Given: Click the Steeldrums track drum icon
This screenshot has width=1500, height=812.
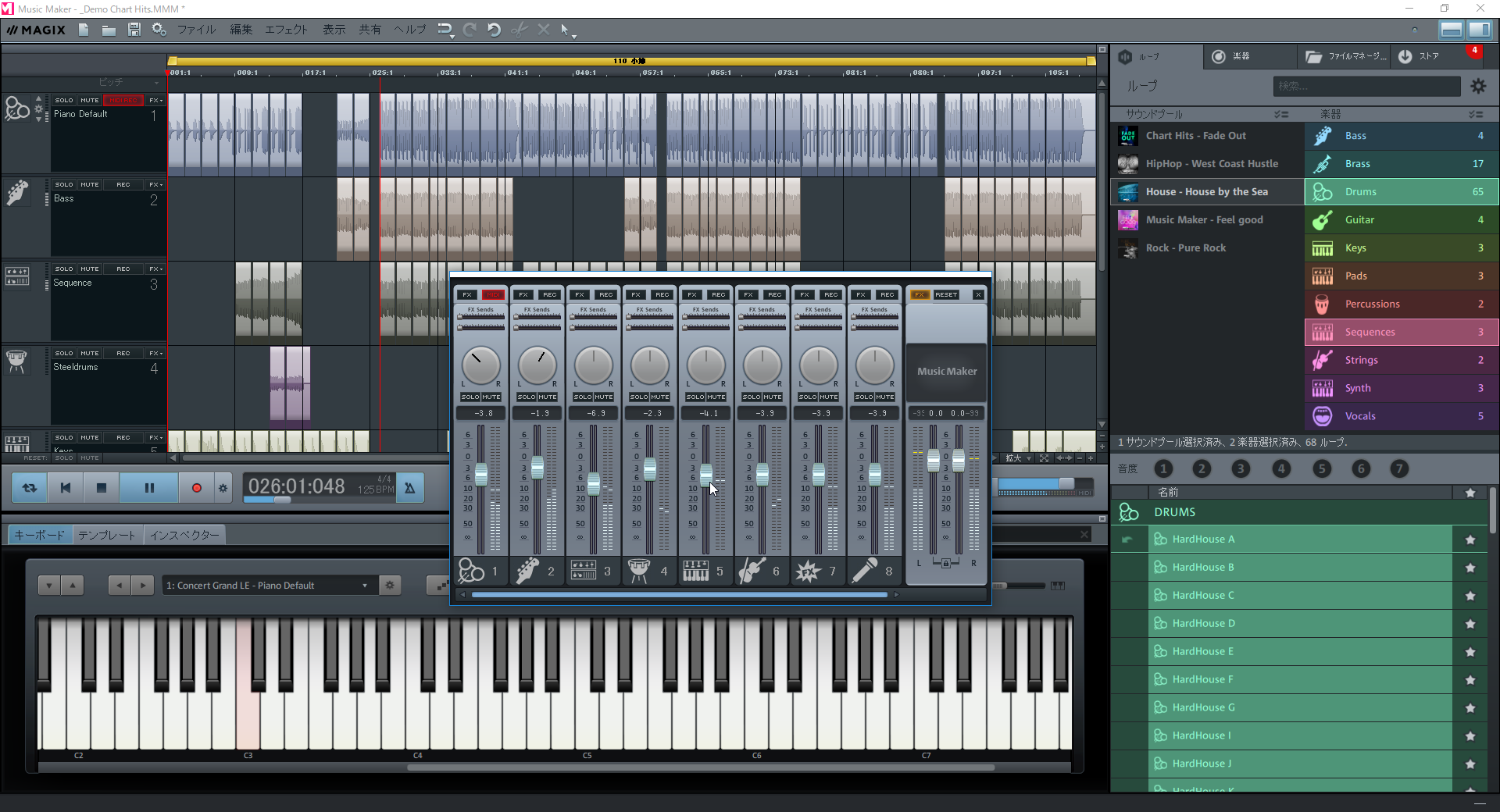Looking at the screenshot, I should click(x=16, y=361).
